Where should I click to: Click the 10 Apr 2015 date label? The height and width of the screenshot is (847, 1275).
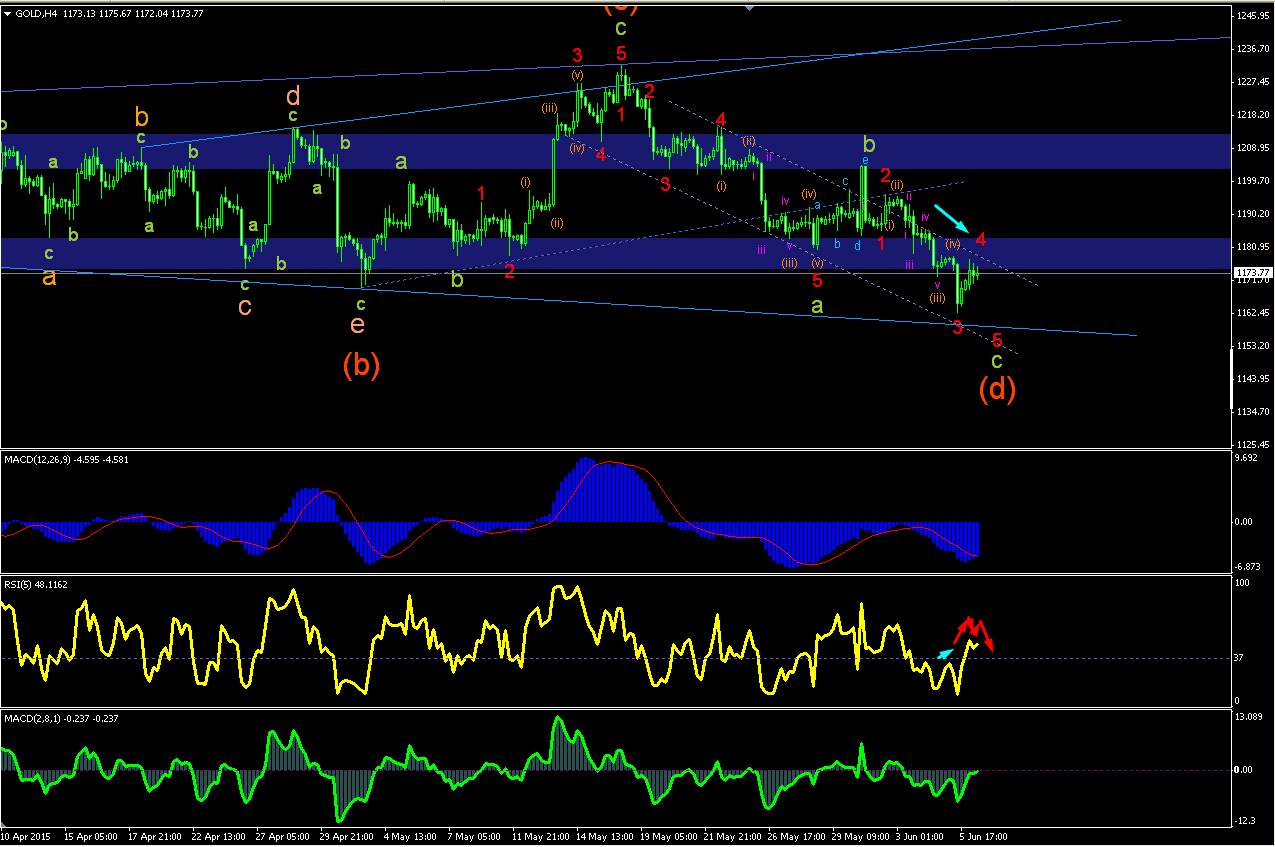23,835
